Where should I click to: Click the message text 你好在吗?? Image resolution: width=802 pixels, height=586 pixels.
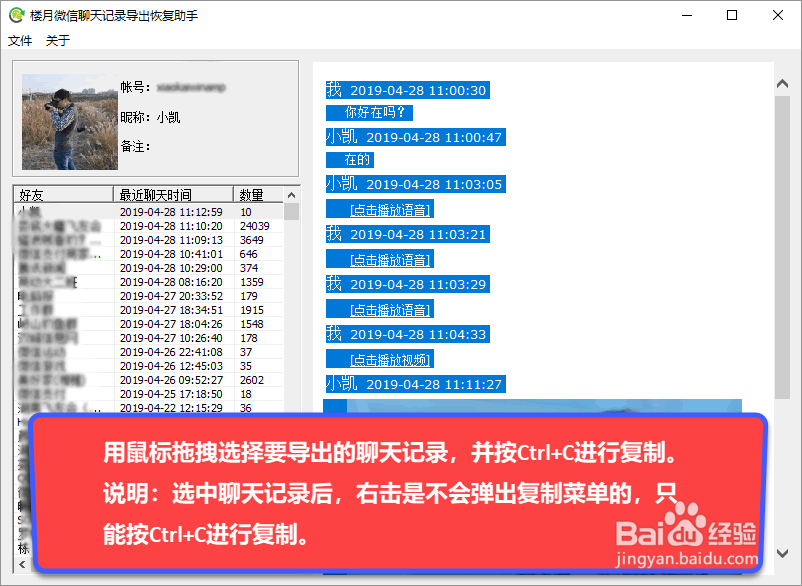tap(374, 112)
